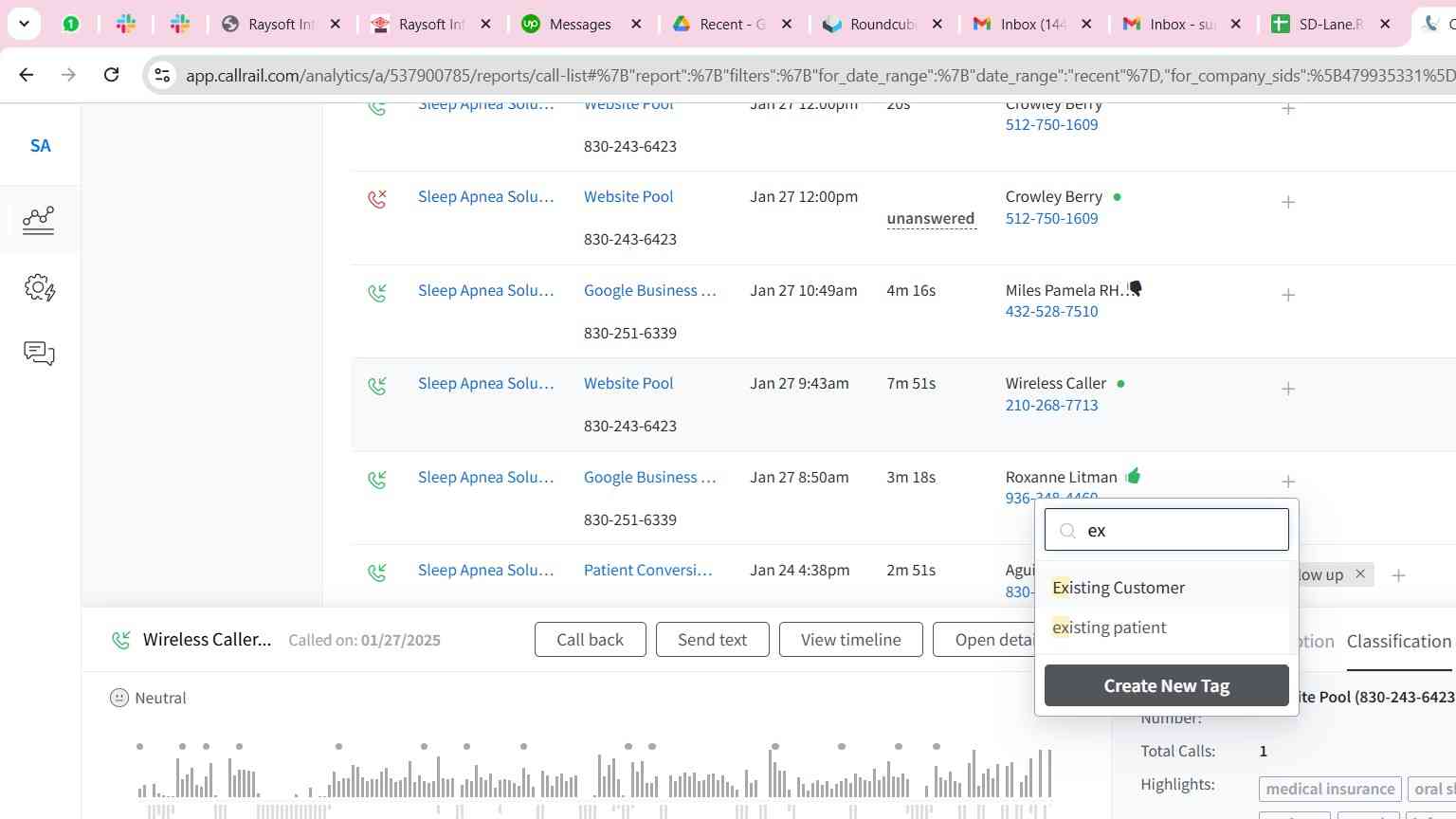Add tag to Wireless Caller call

[1288, 389]
